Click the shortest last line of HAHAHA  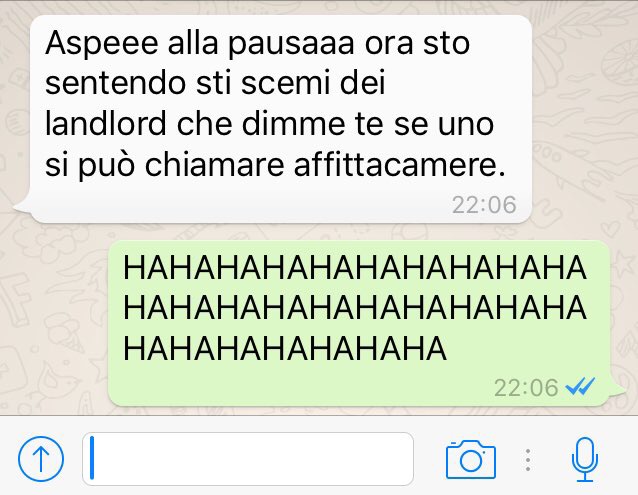click(285, 349)
